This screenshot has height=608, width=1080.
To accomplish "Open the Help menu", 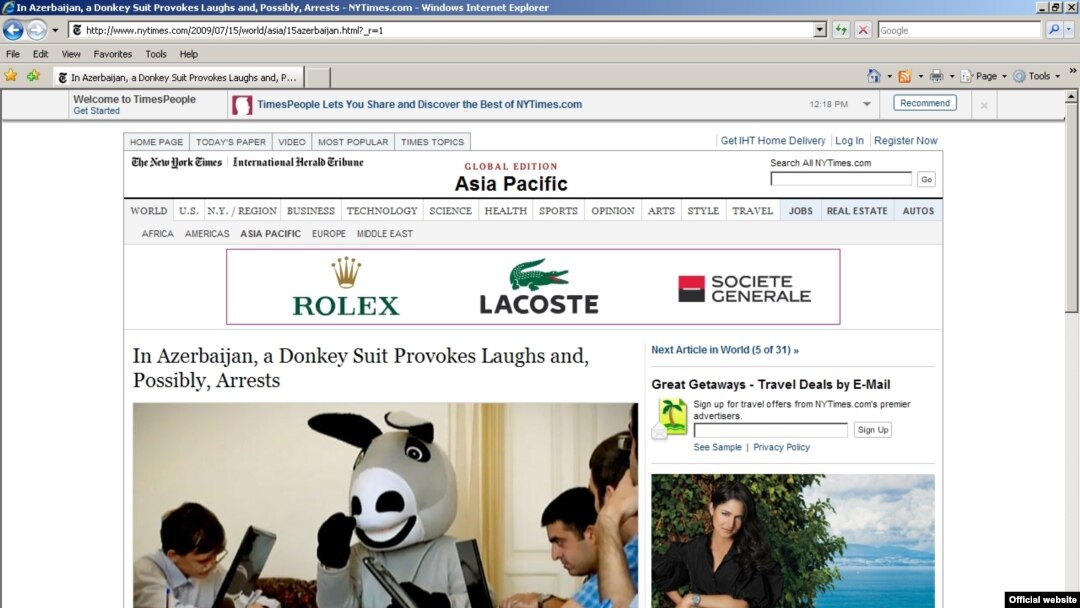I will pos(189,54).
